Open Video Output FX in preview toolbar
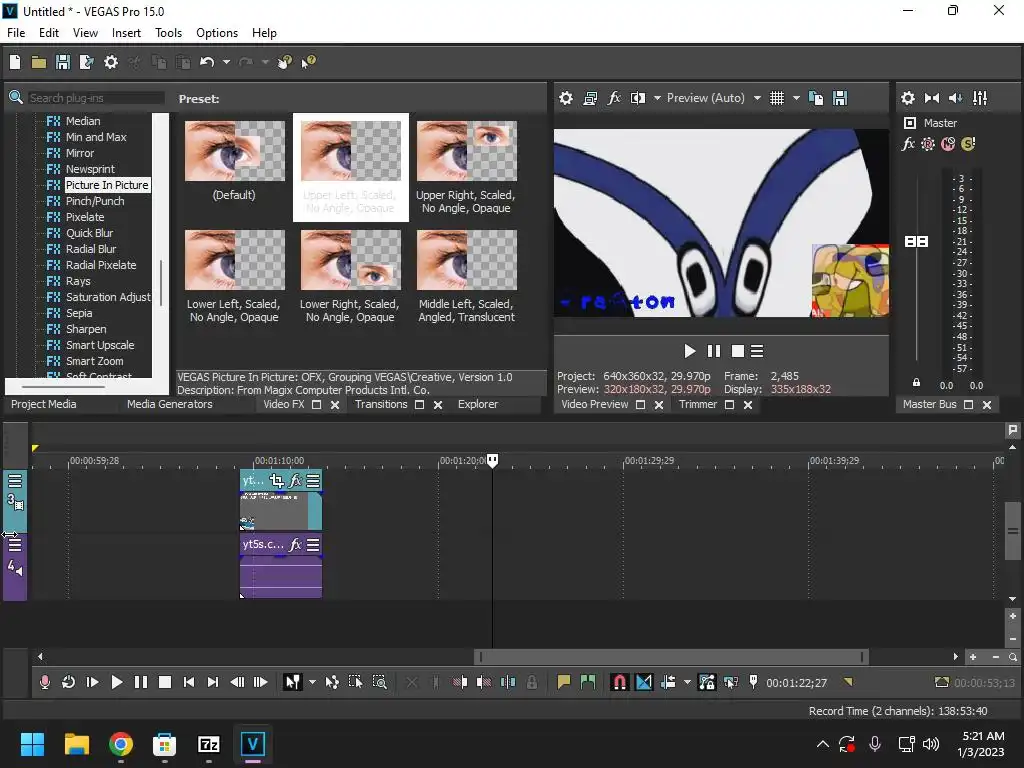Viewport: 1024px width, 768px height. click(614, 98)
